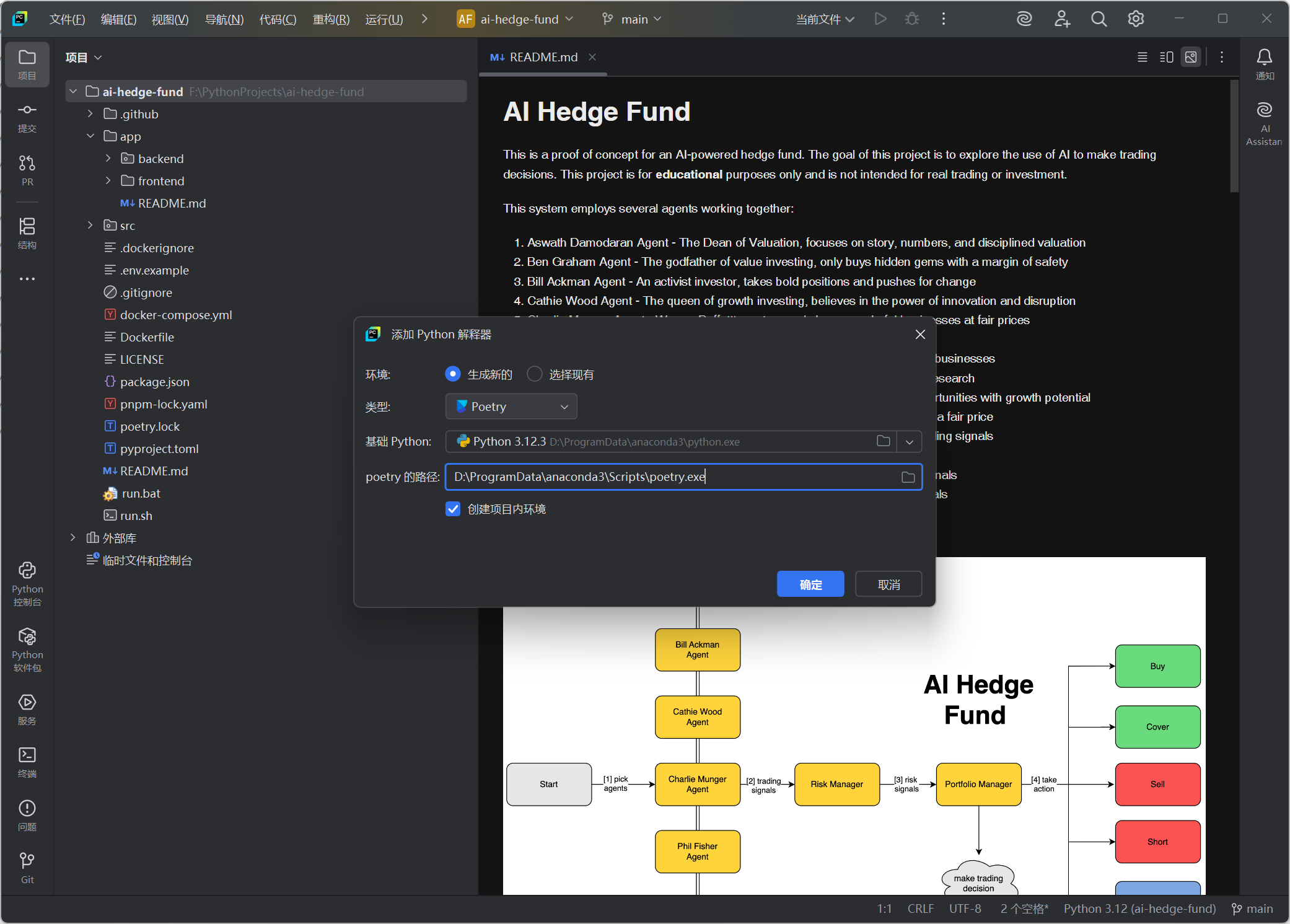1290x924 pixels.
Task: Click the editor's vertical scrollbar thumb
Action: pos(1234,136)
